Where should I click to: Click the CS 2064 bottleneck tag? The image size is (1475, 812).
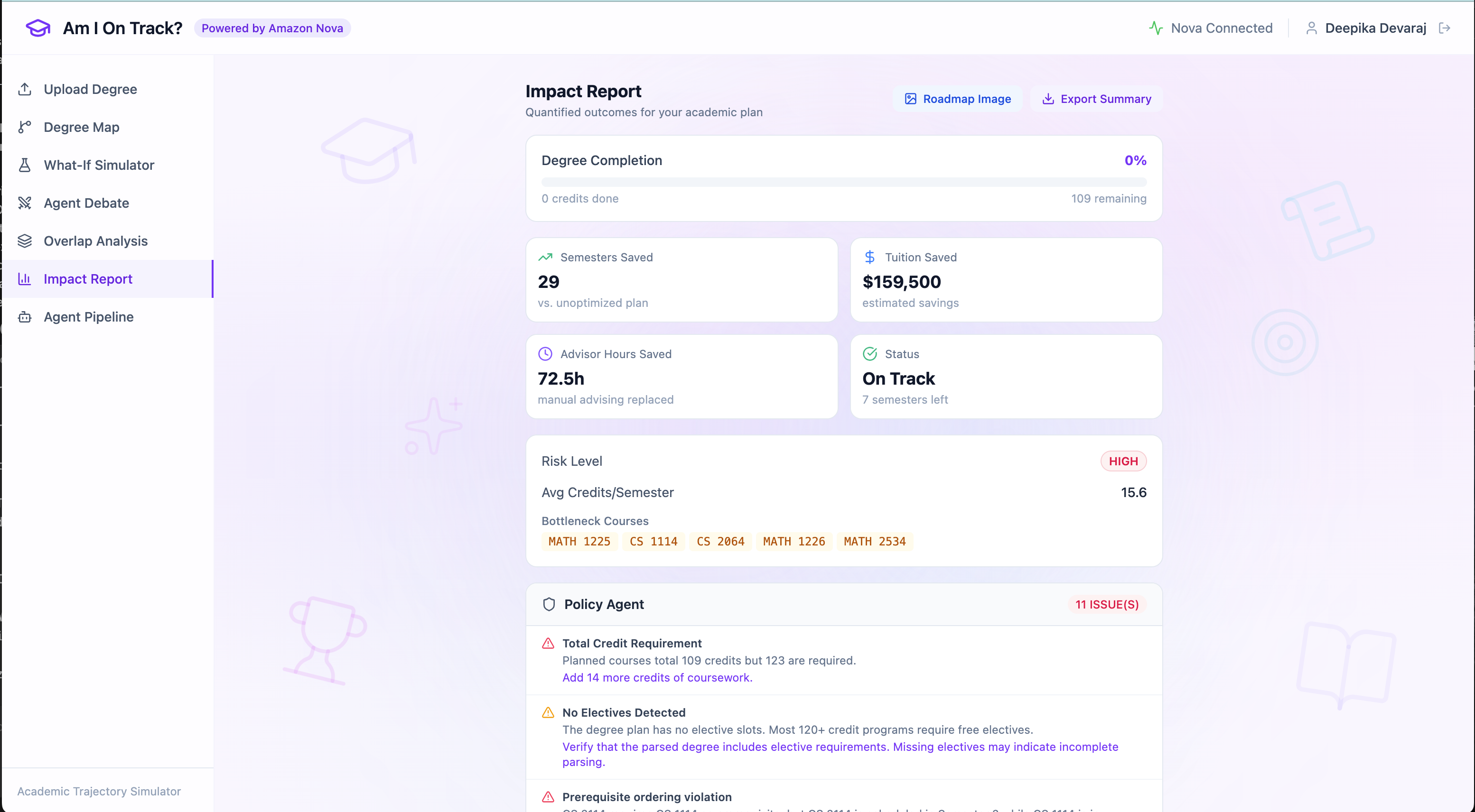pos(720,541)
